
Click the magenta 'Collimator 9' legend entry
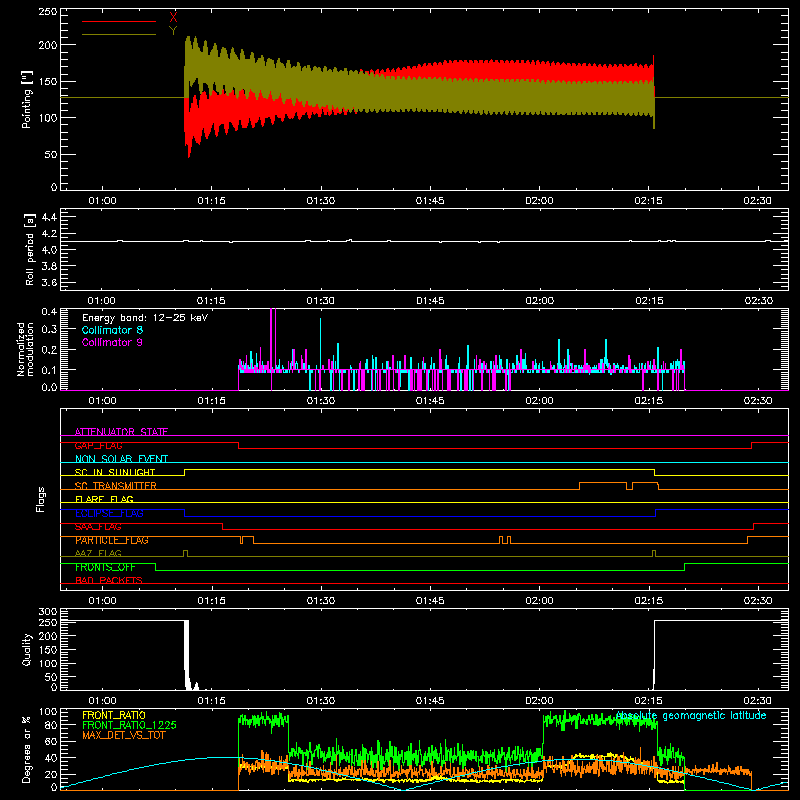(112, 342)
